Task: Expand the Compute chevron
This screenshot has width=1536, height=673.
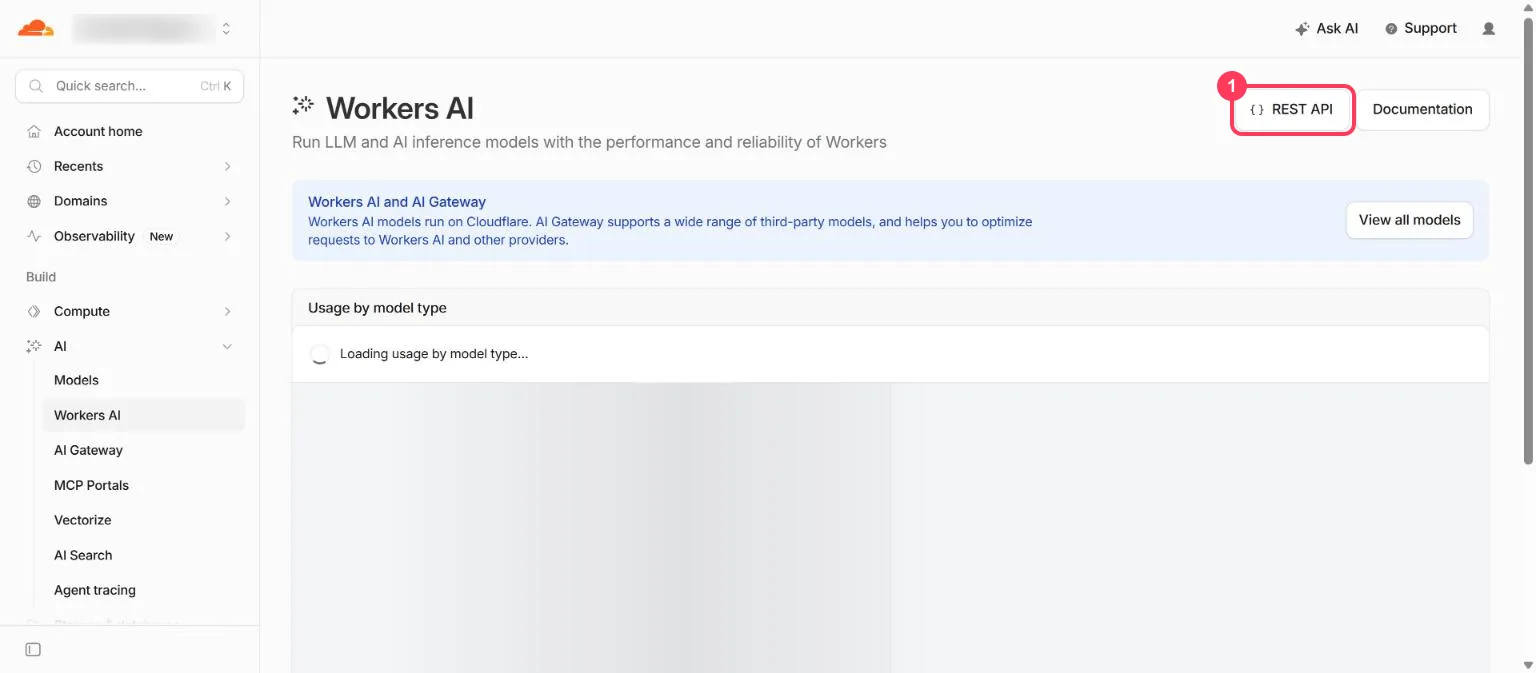Action: coord(227,311)
